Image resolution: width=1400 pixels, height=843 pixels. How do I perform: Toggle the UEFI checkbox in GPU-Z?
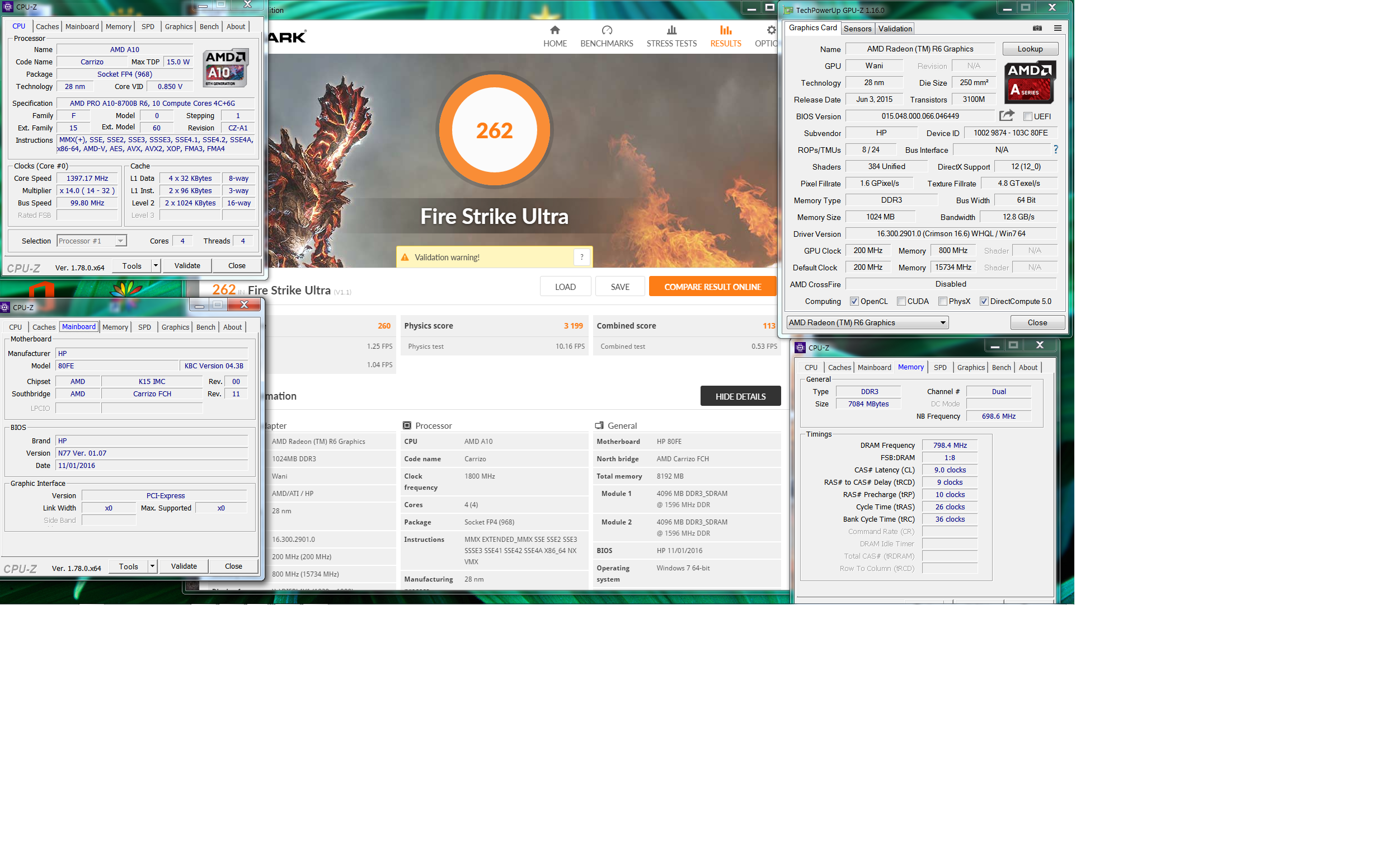tap(1027, 116)
